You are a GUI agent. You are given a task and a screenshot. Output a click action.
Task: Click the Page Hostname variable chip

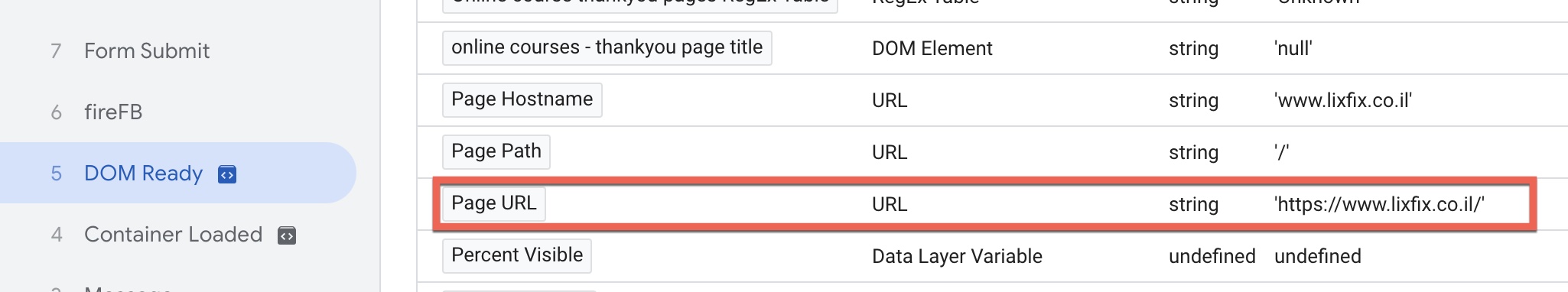[522, 99]
